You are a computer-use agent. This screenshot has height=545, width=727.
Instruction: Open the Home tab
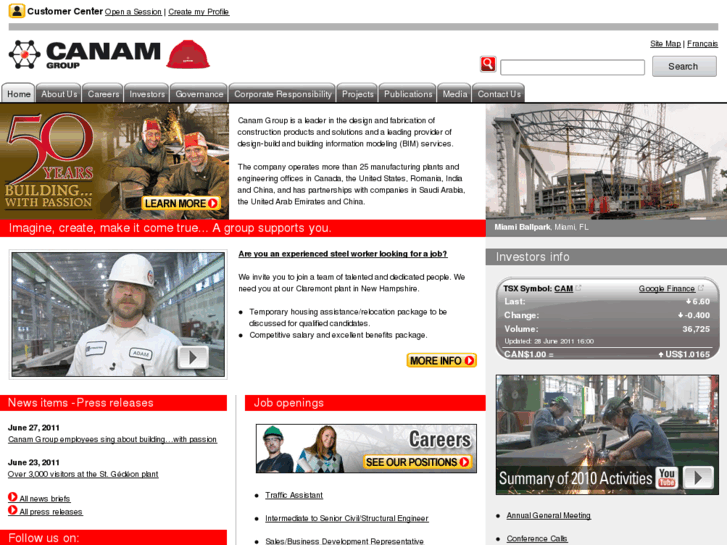[18, 93]
